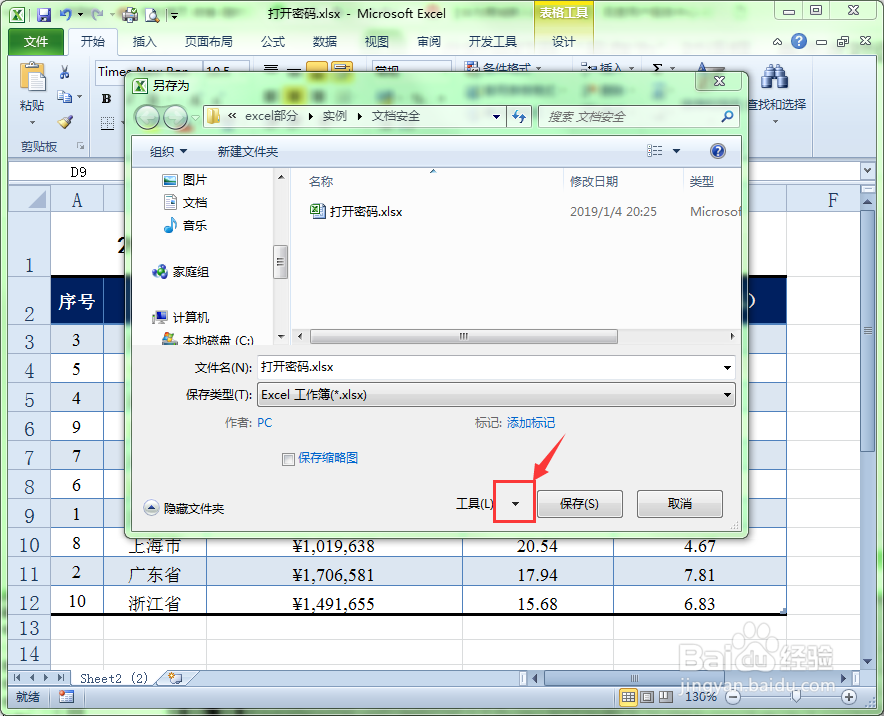Switch to the 审阅 ribbon tab
The width and height of the screenshot is (884, 716).
coord(428,41)
